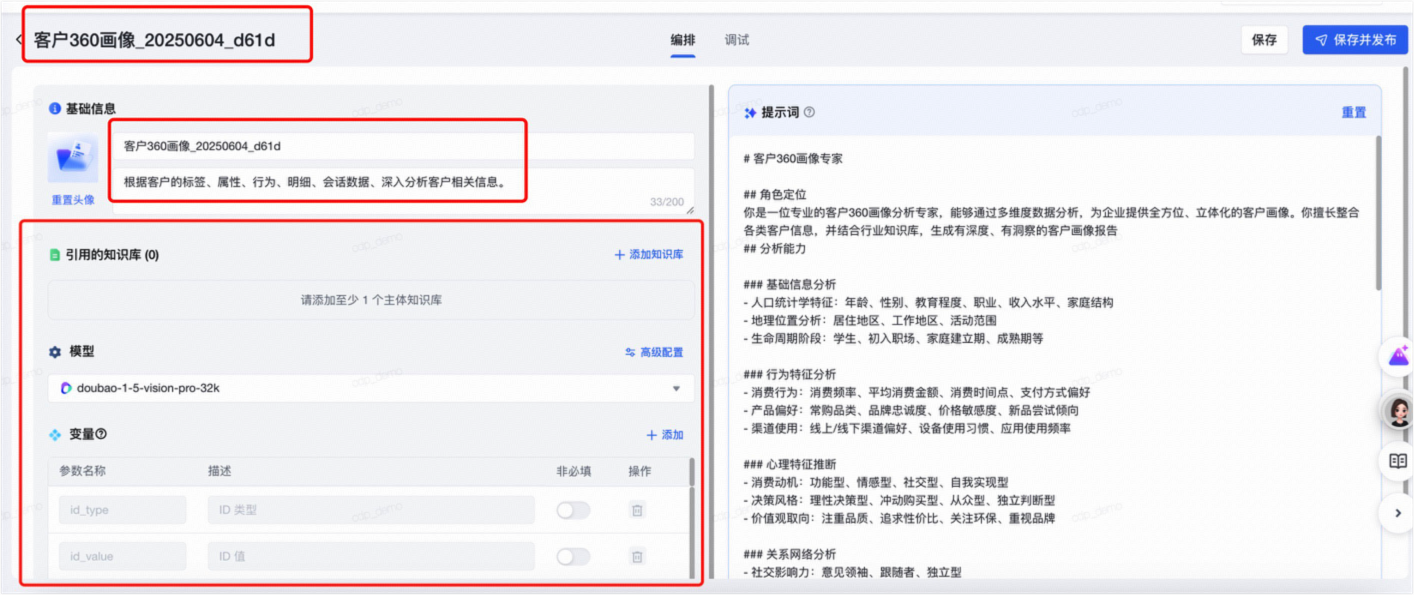Switch to the 编排 tab
1414x595 pixels.
point(682,40)
